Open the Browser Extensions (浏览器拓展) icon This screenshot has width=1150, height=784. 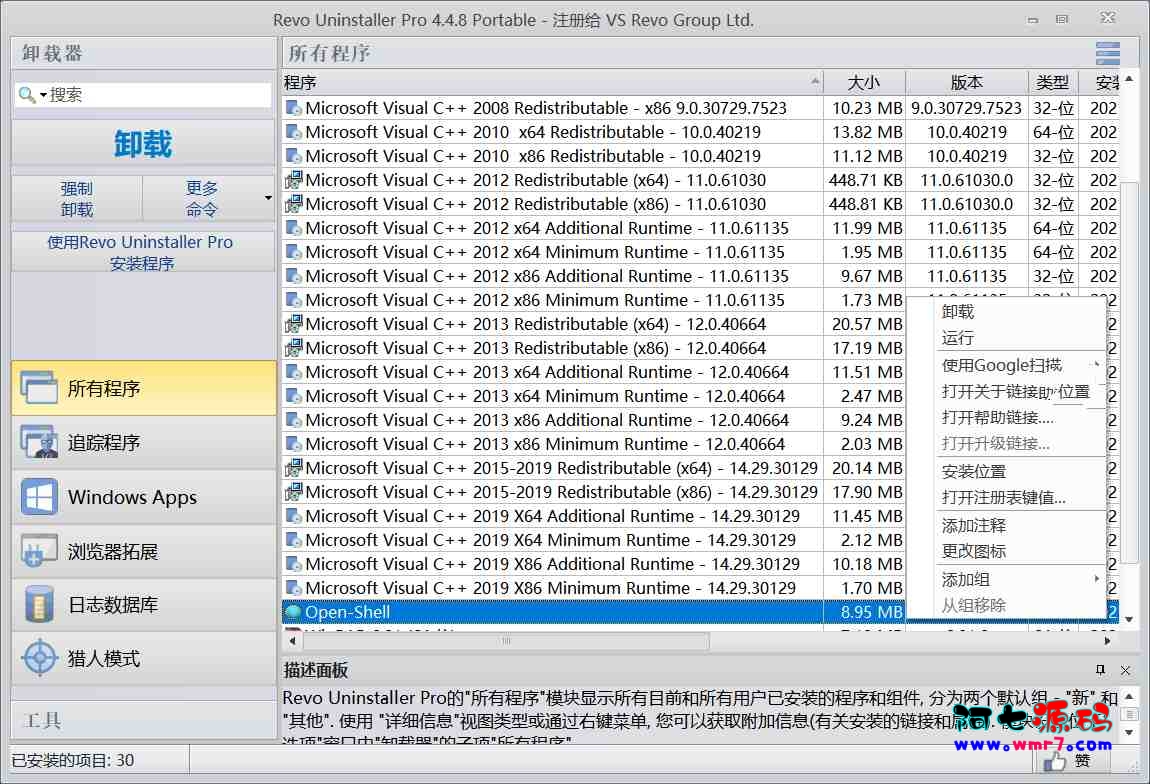pyautogui.click(x=39, y=551)
